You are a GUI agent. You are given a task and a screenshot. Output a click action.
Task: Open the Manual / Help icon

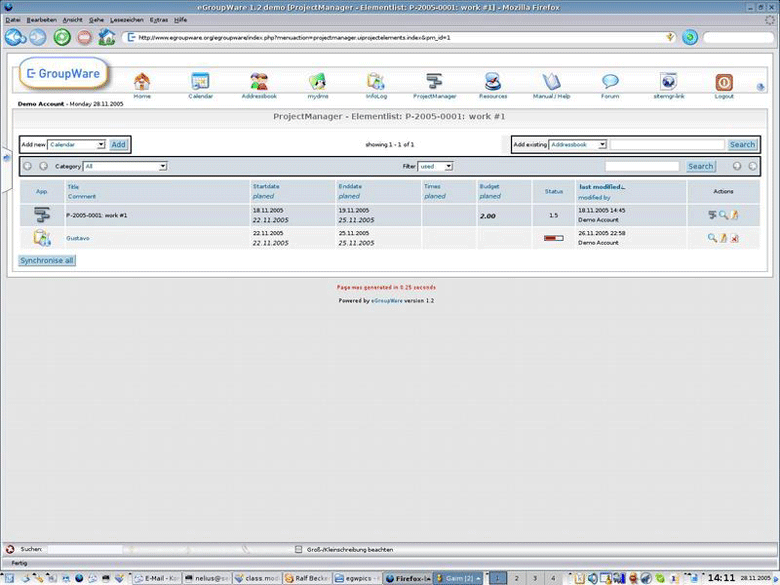[551, 81]
